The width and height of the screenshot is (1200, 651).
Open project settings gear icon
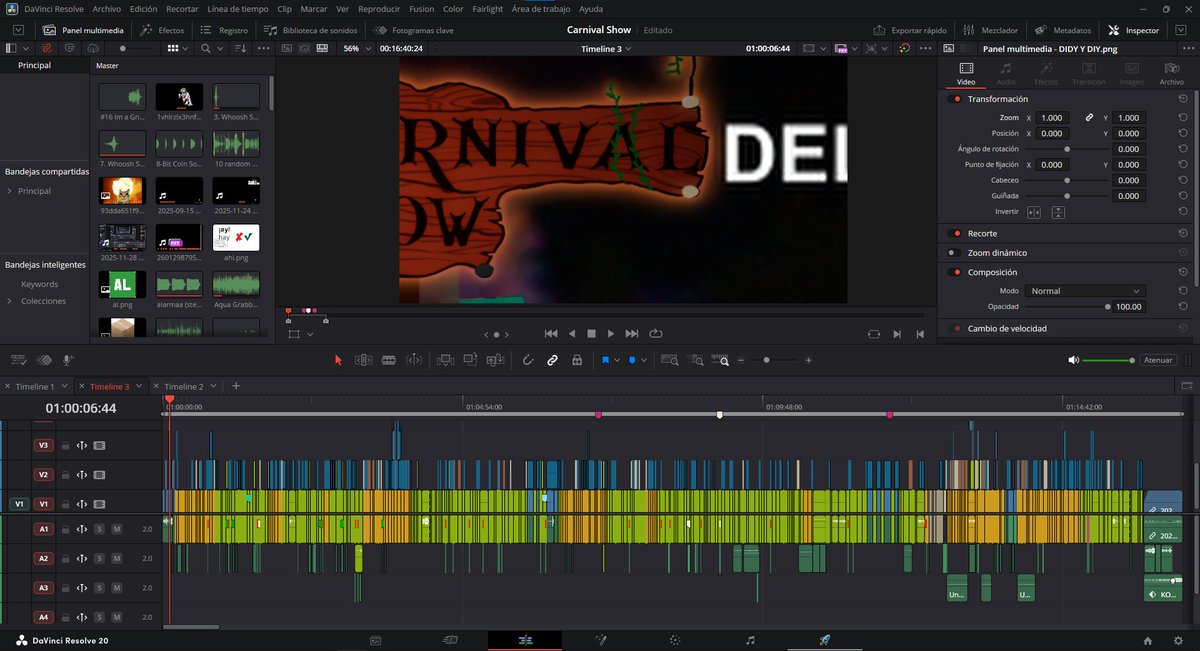click(1177, 640)
